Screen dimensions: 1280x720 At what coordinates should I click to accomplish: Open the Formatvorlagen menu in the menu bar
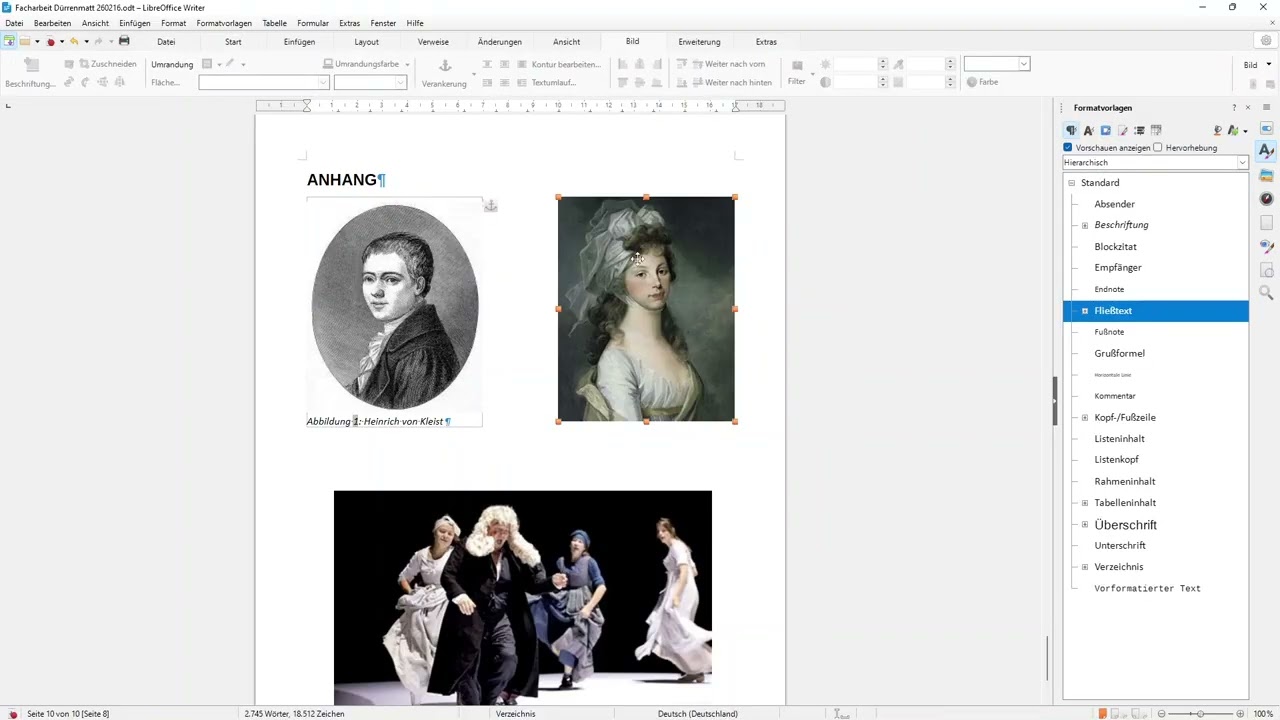point(224,23)
